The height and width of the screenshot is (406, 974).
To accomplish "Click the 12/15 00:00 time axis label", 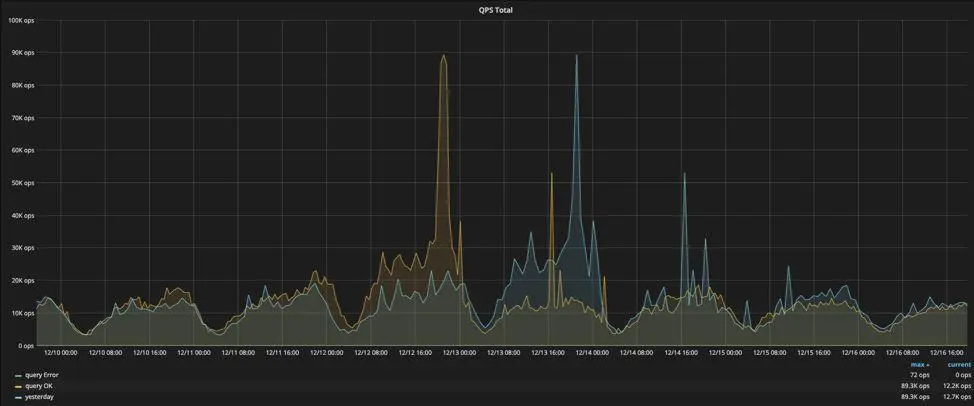I will [x=726, y=353].
